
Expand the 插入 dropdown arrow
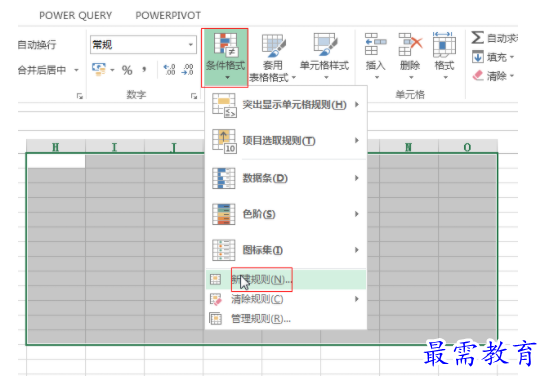(x=376, y=77)
